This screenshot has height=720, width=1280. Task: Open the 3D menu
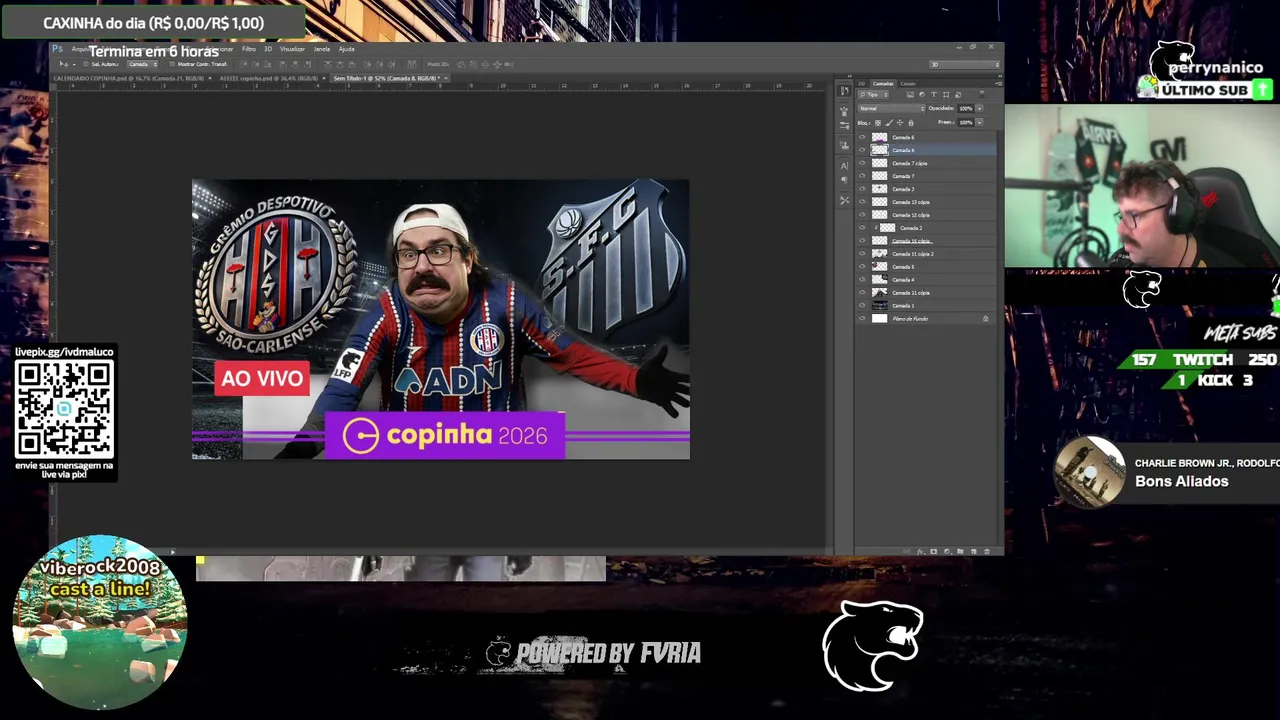pyautogui.click(x=268, y=49)
